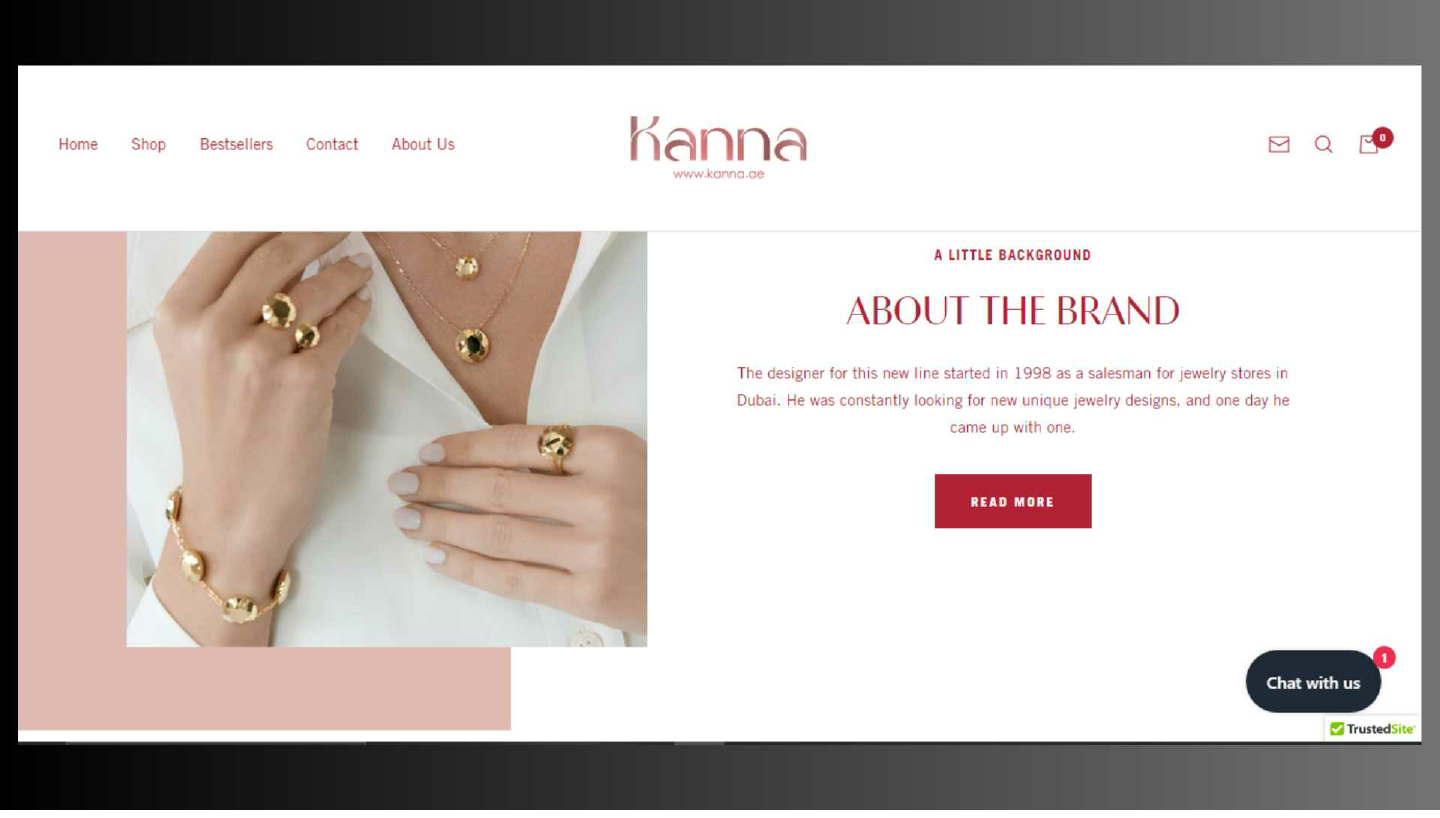Click the TrustedSite badge
1440x818 pixels.
[x=1372, y=729]
